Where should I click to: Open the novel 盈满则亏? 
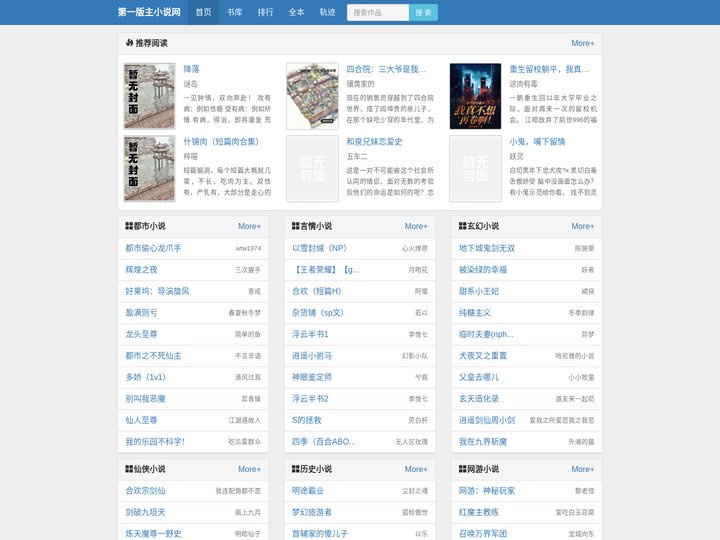click(141, 313)
